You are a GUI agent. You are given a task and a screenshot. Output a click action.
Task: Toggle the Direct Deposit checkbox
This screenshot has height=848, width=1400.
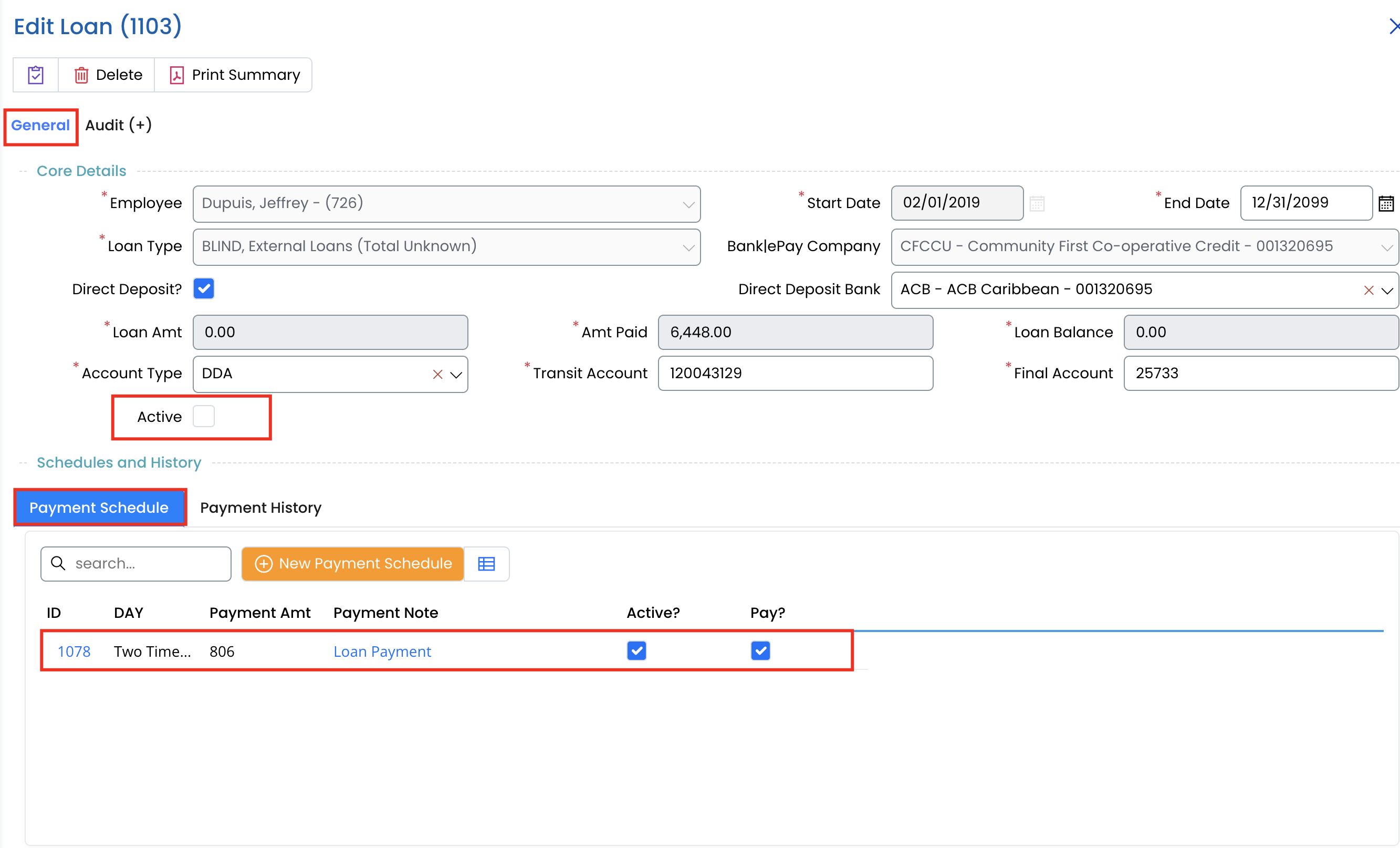point(203,289)
